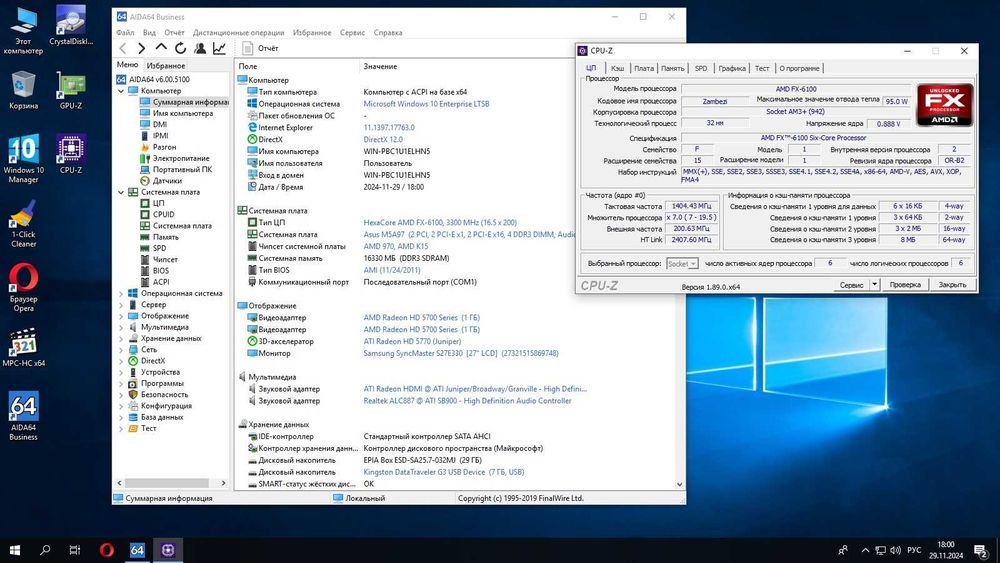Go forward with AIDA64 toolbar forward arrow
Viewport: 1000px width, 563px height.
point(142,48)
